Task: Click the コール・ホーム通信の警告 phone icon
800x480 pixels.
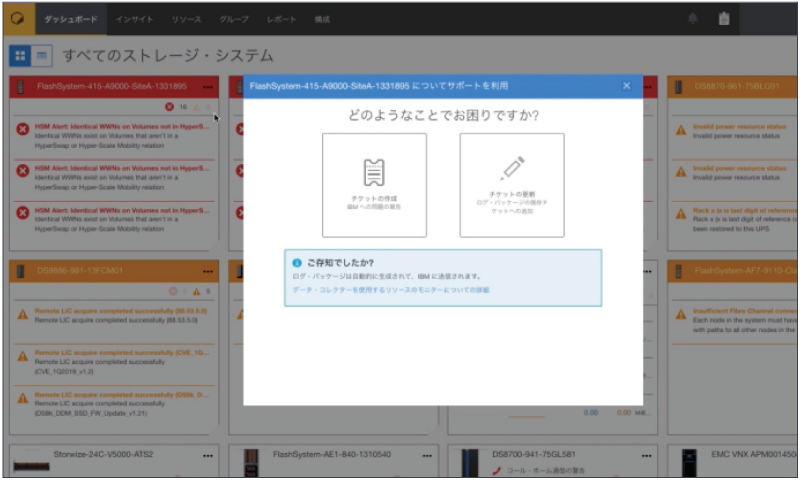Action: coord(496,470)
